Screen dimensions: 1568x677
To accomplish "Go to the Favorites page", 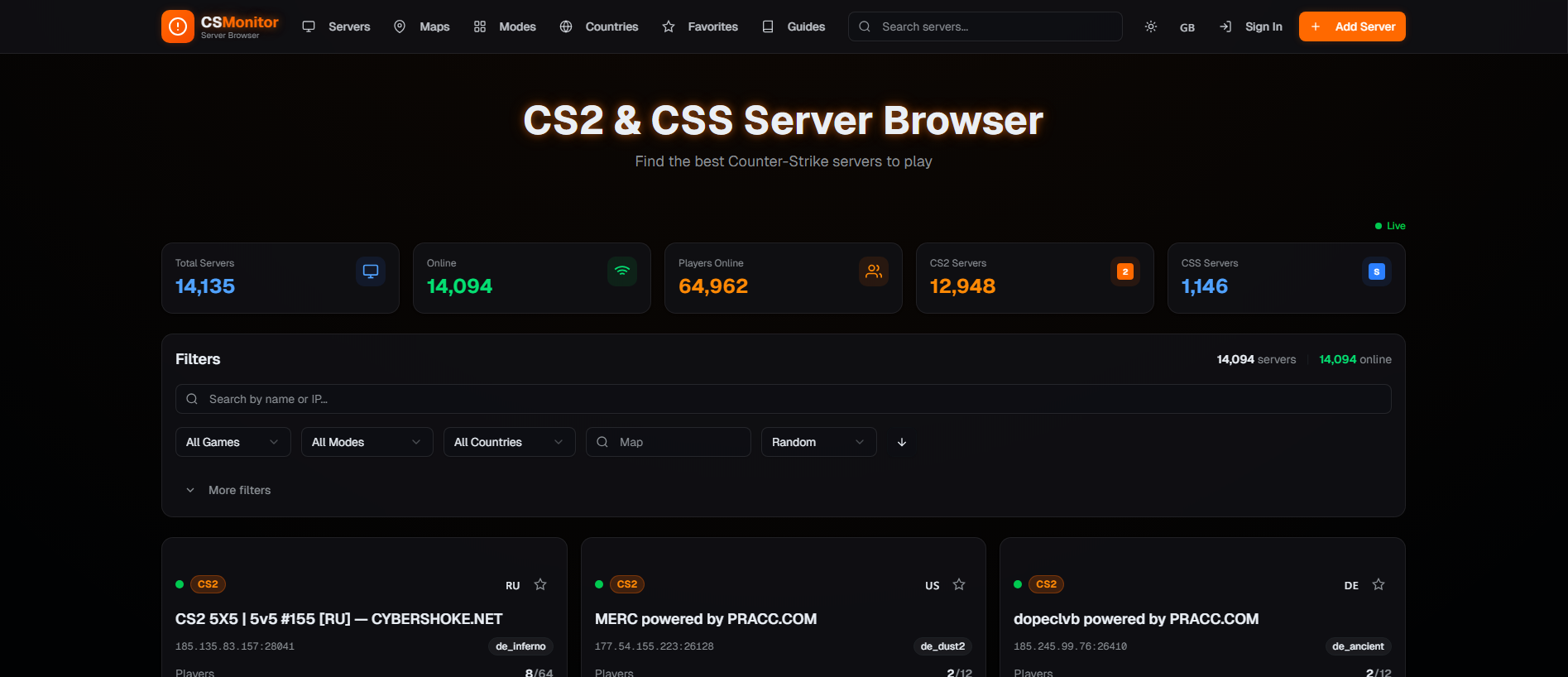I will point(700,26).
